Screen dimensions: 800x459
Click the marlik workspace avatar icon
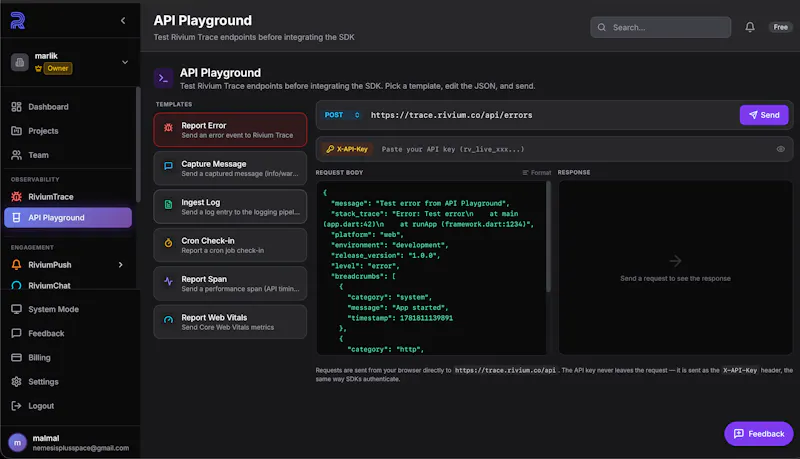click(20, 62)
